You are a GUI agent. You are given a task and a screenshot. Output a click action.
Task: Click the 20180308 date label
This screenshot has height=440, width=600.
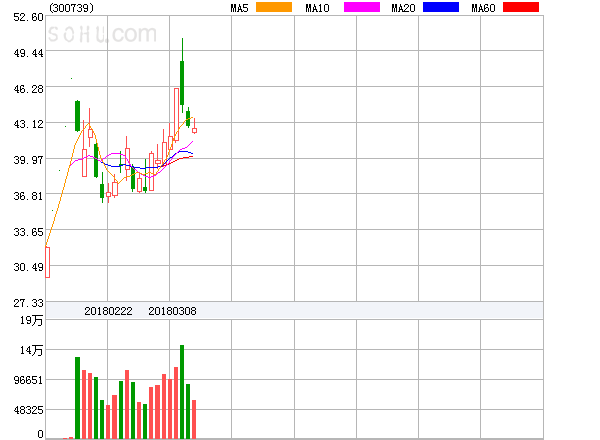[x=172, y=311]
